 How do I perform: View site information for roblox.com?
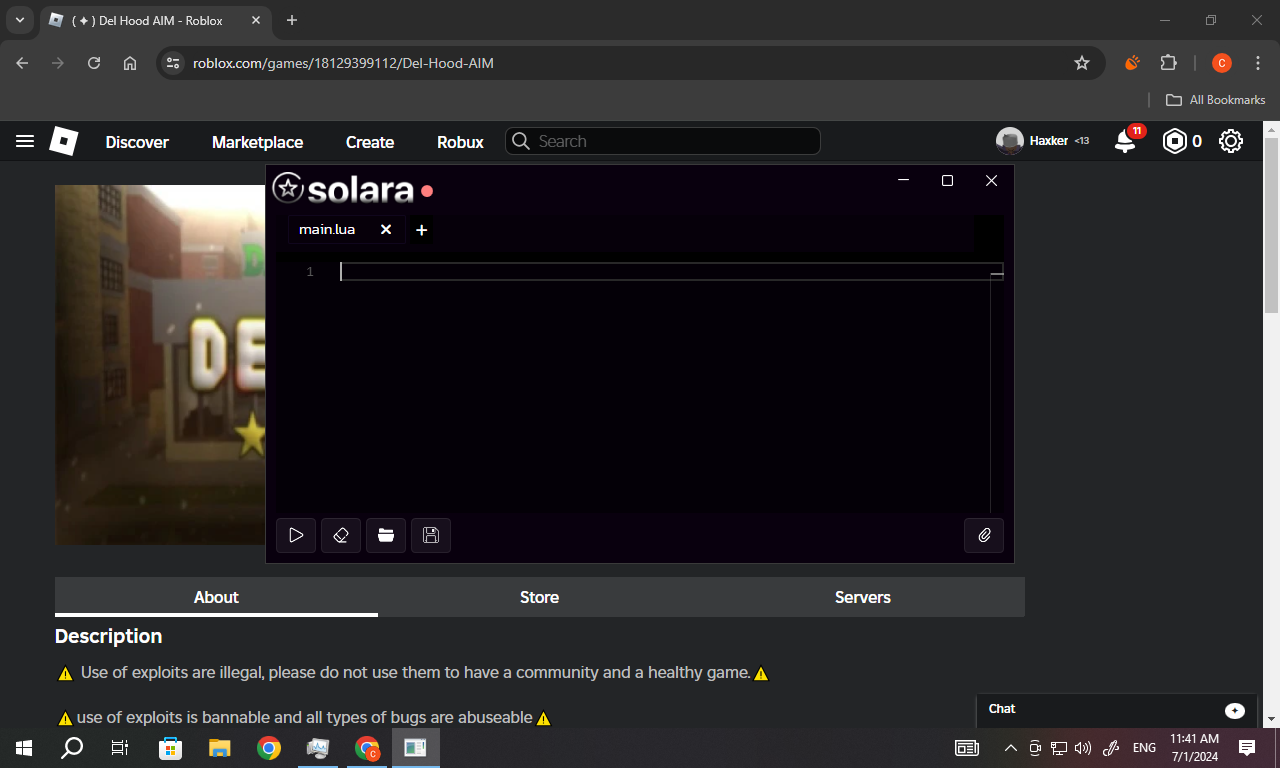173,63
